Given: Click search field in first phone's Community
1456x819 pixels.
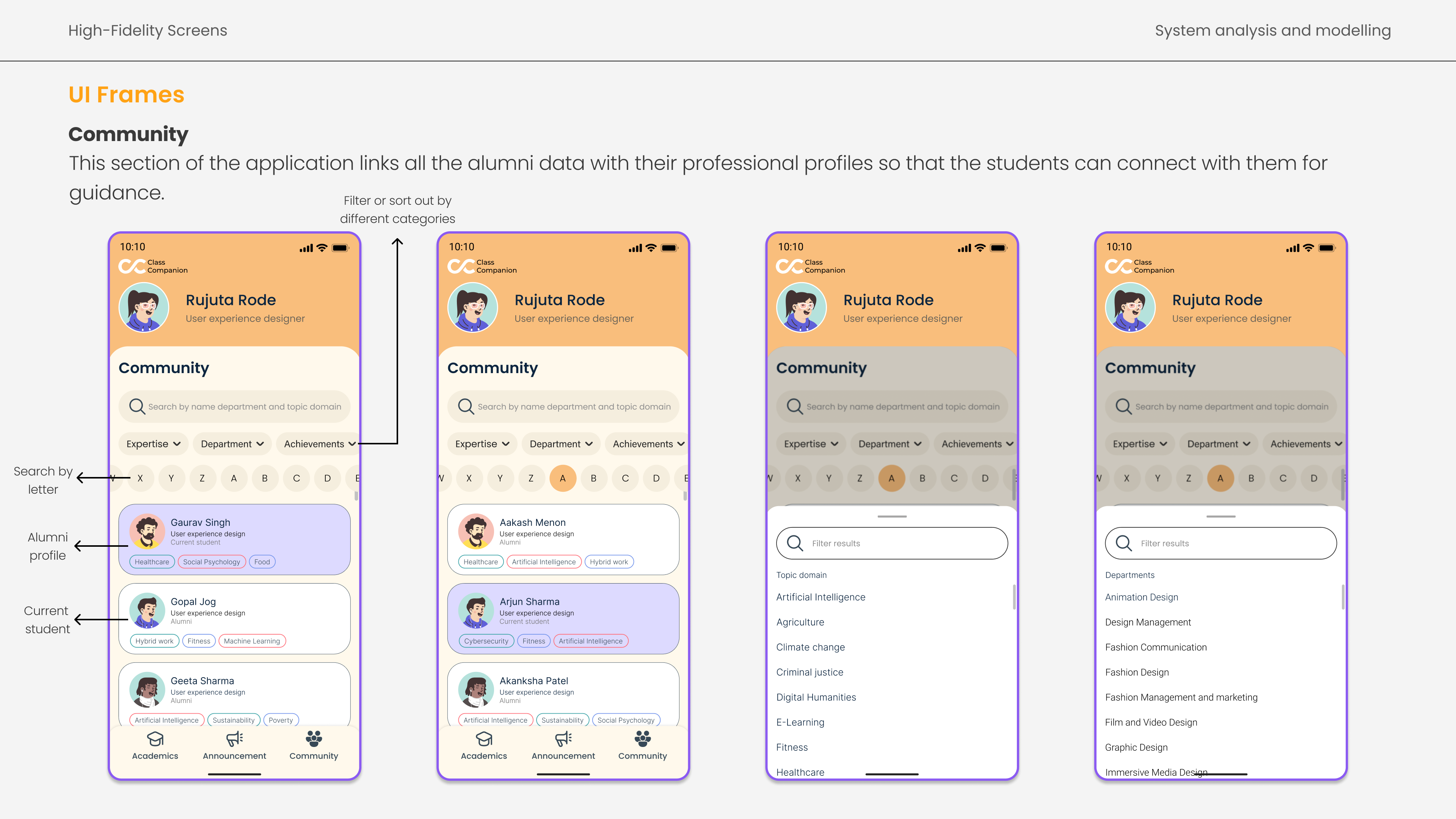Looking at the screenshot, I should (234, 406).
